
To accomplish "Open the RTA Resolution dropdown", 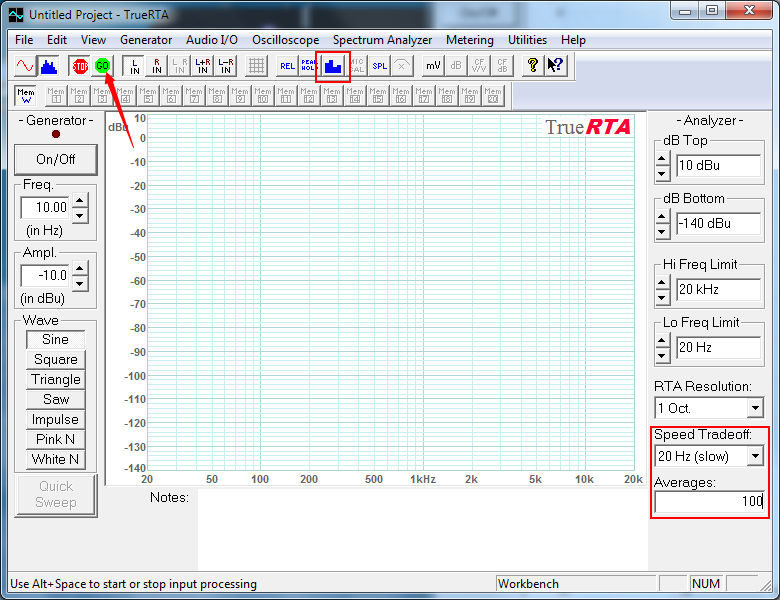I will (x=755, y=408).
